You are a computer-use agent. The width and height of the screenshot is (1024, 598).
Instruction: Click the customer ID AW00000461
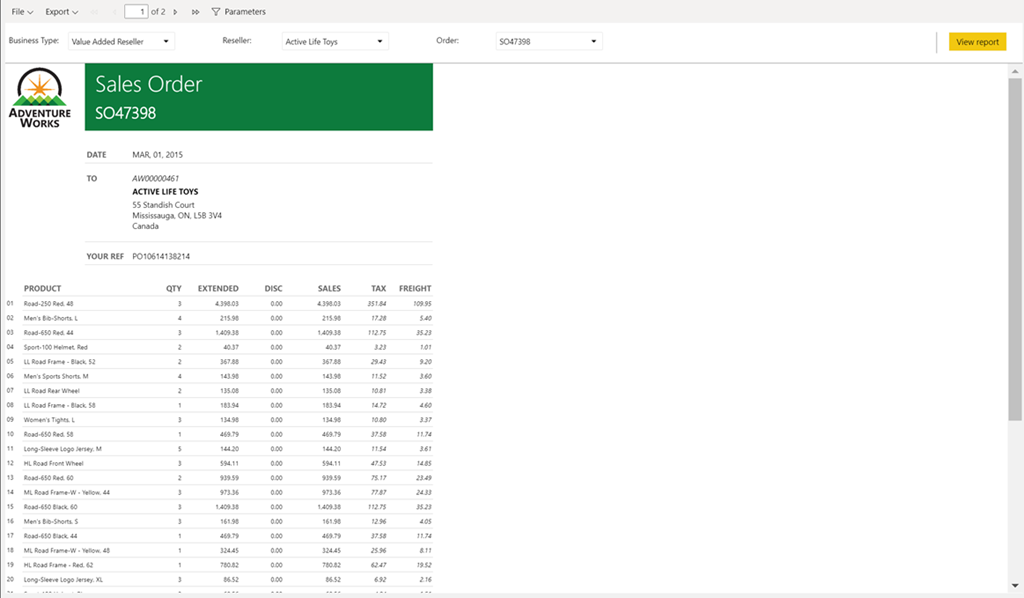155,178
